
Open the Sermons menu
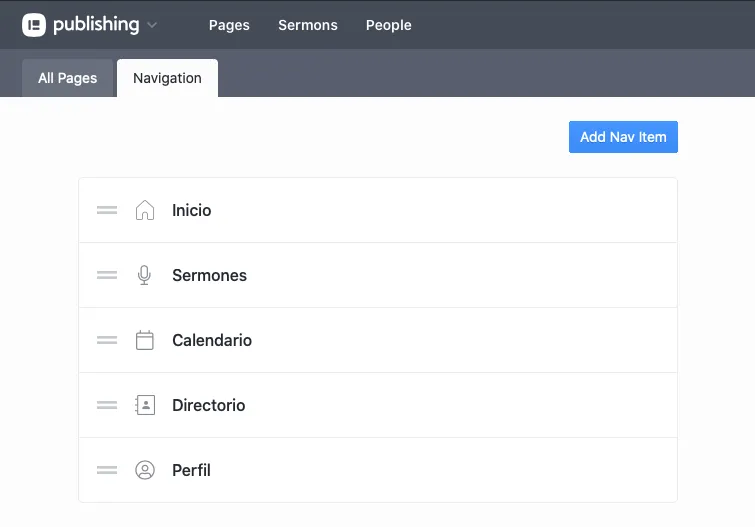(x=308, y=25)
